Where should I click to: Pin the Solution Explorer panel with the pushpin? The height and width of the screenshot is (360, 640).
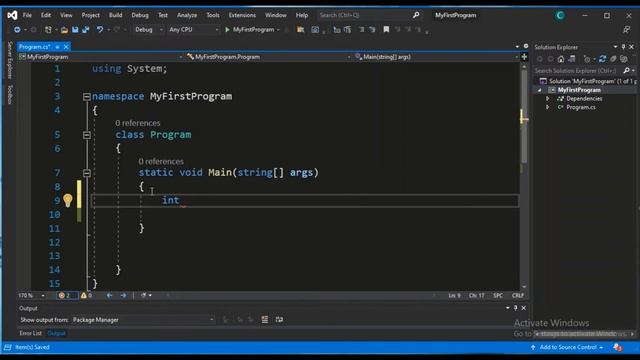click(623, 47)
